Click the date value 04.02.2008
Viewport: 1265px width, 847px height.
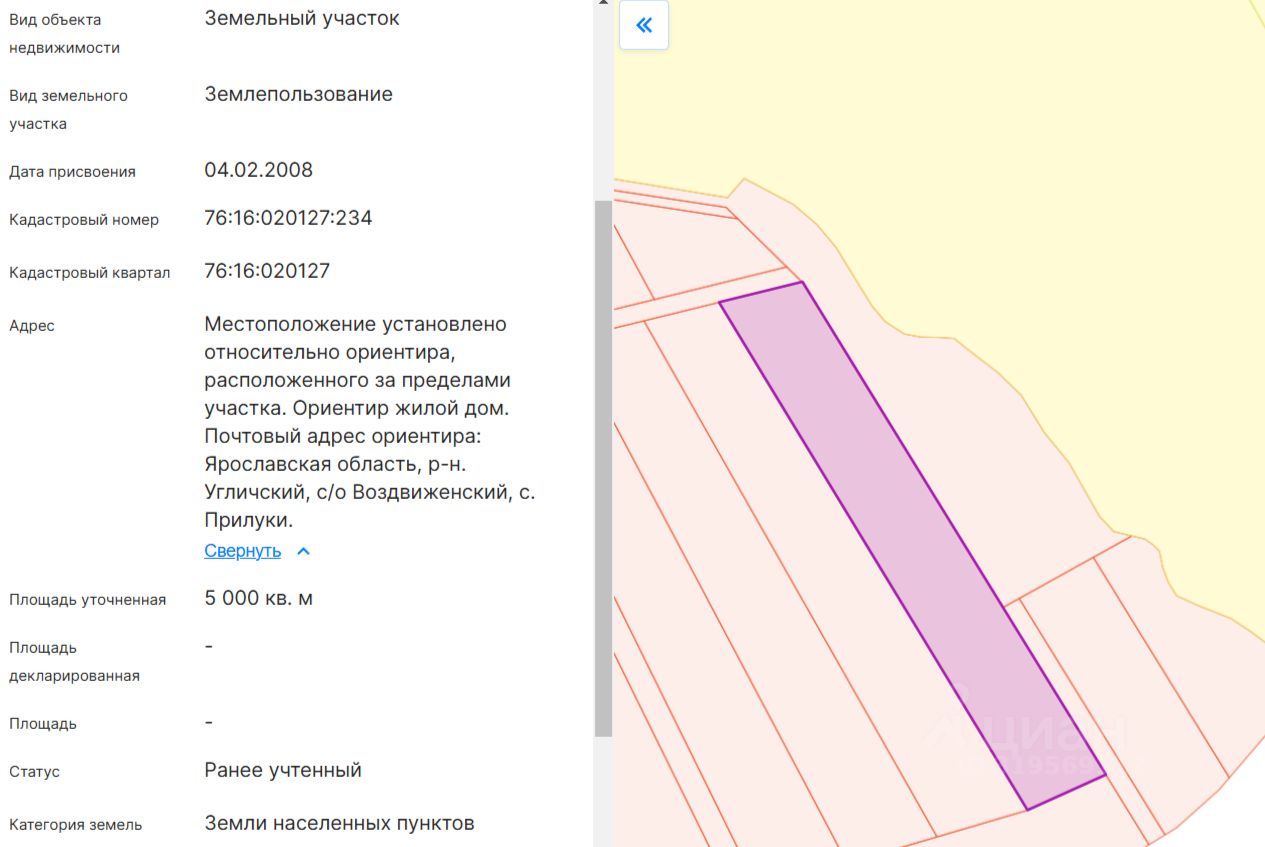(x=259, y=170)
